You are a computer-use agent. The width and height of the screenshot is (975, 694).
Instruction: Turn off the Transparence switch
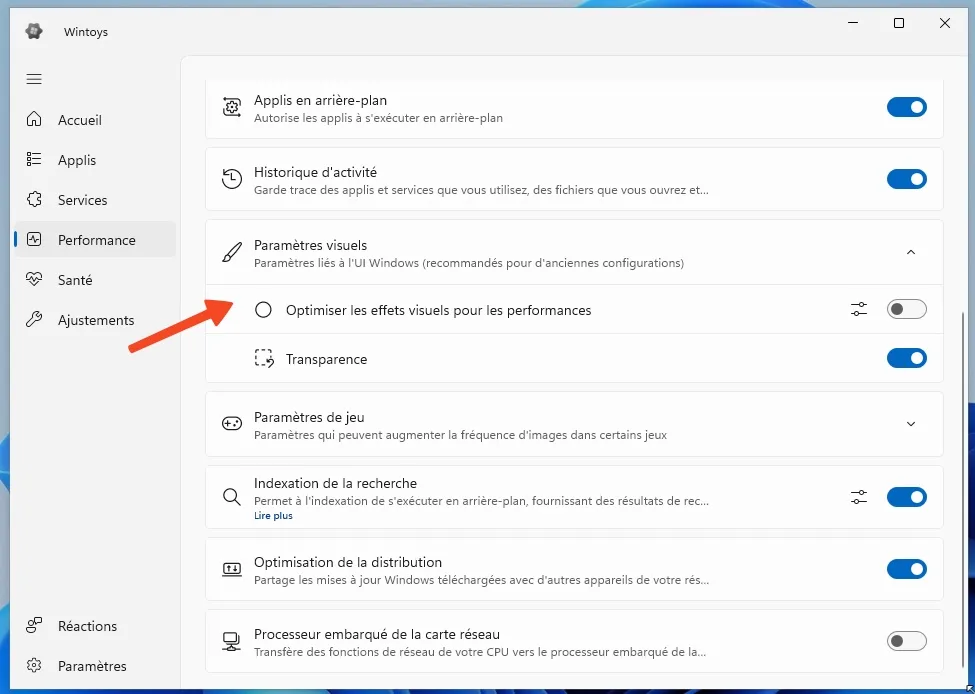[906, 359]
